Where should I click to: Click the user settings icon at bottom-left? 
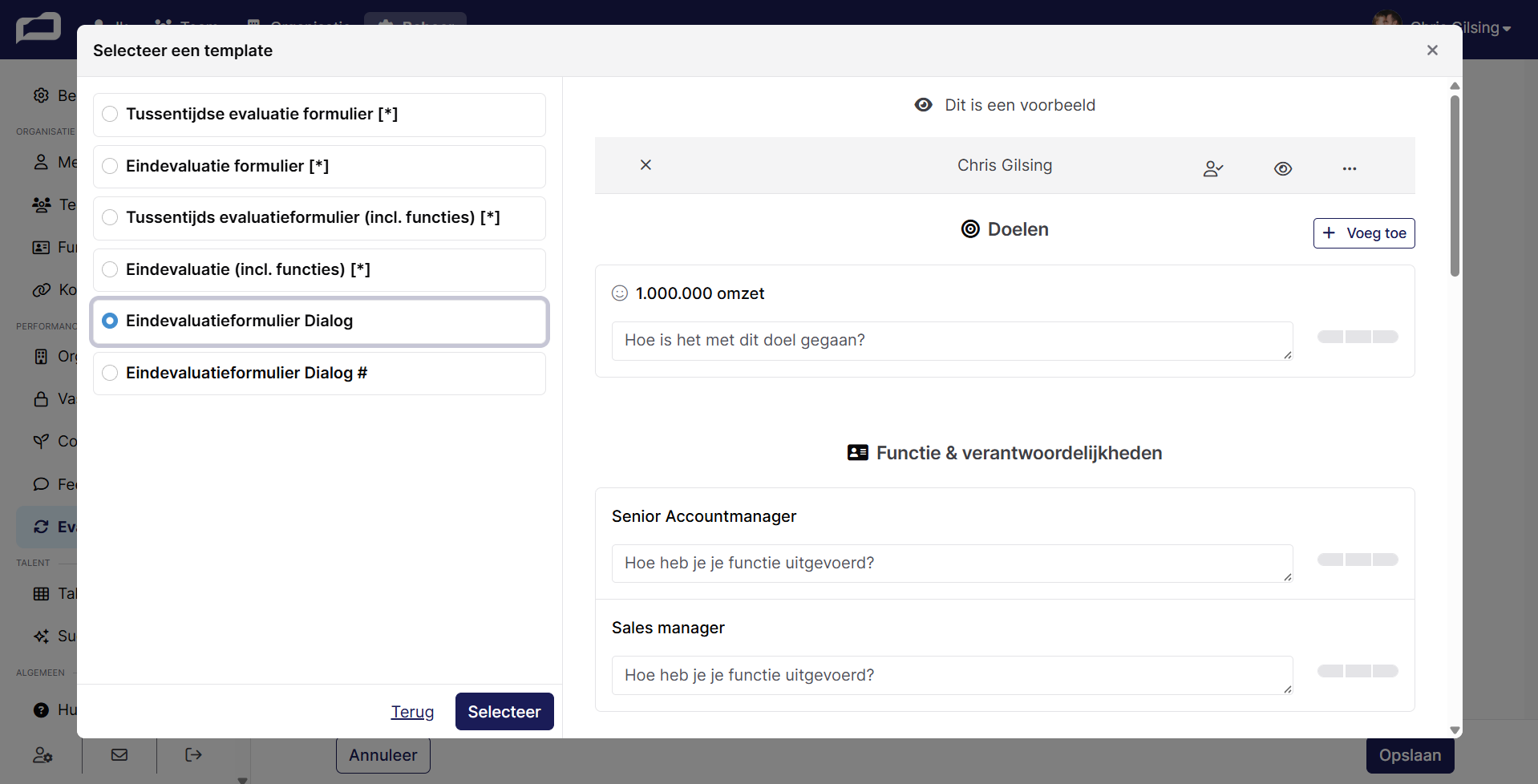[x=42, y=755]
